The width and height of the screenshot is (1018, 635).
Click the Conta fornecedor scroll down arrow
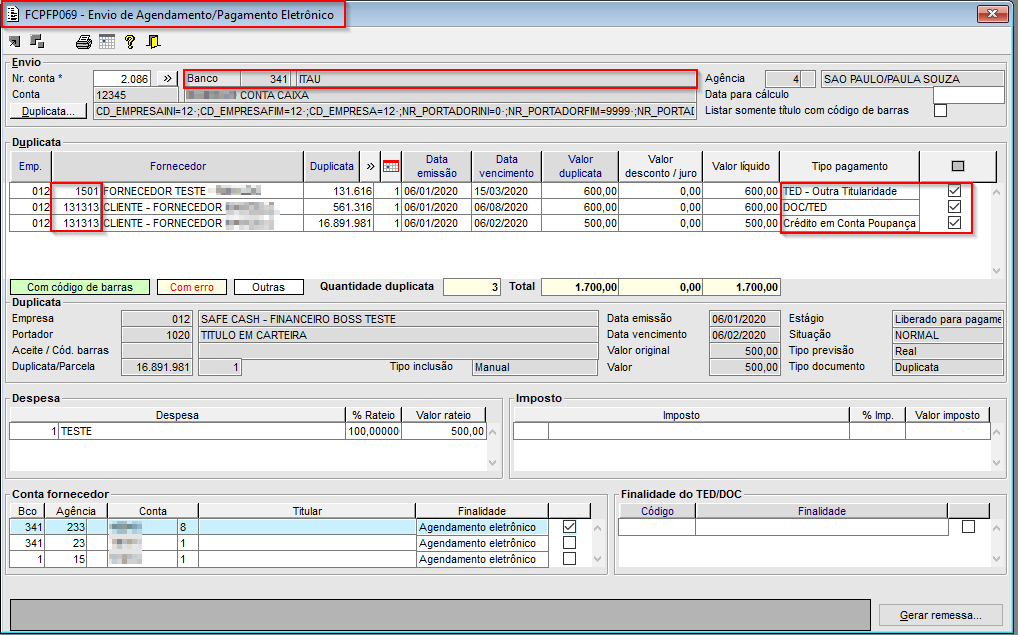pyautogui.click(x=597, y=558)
